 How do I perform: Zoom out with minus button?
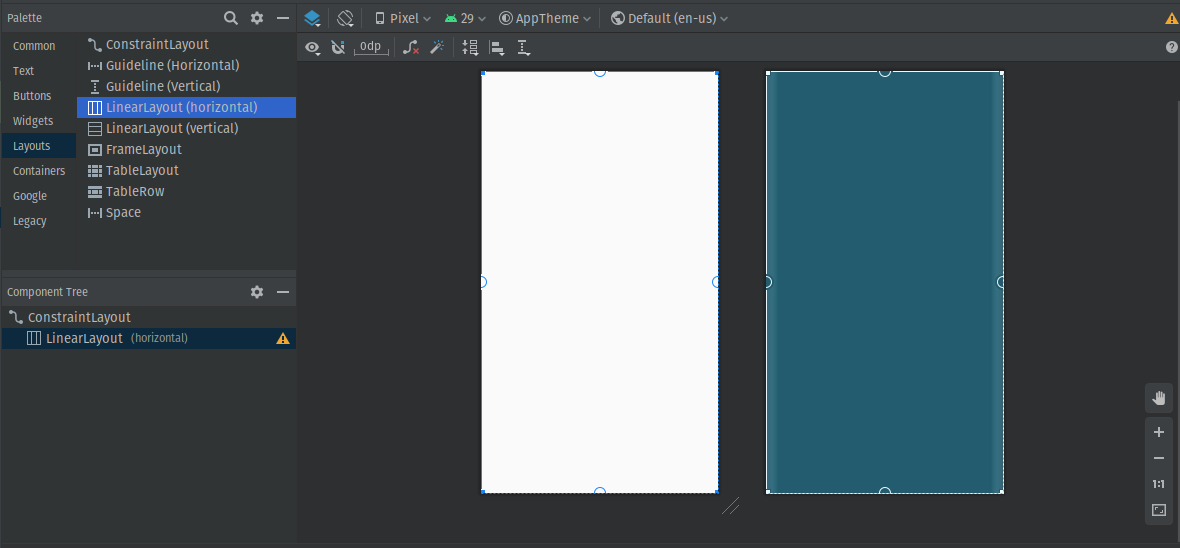pos(1159,458)
